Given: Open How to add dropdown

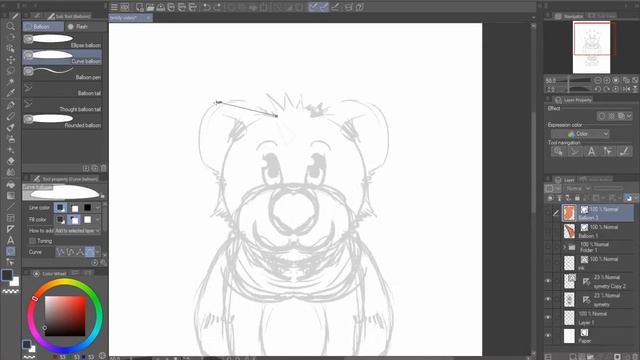Looking at the screenshot, I should pyautogui.click(x=78, y=231).
